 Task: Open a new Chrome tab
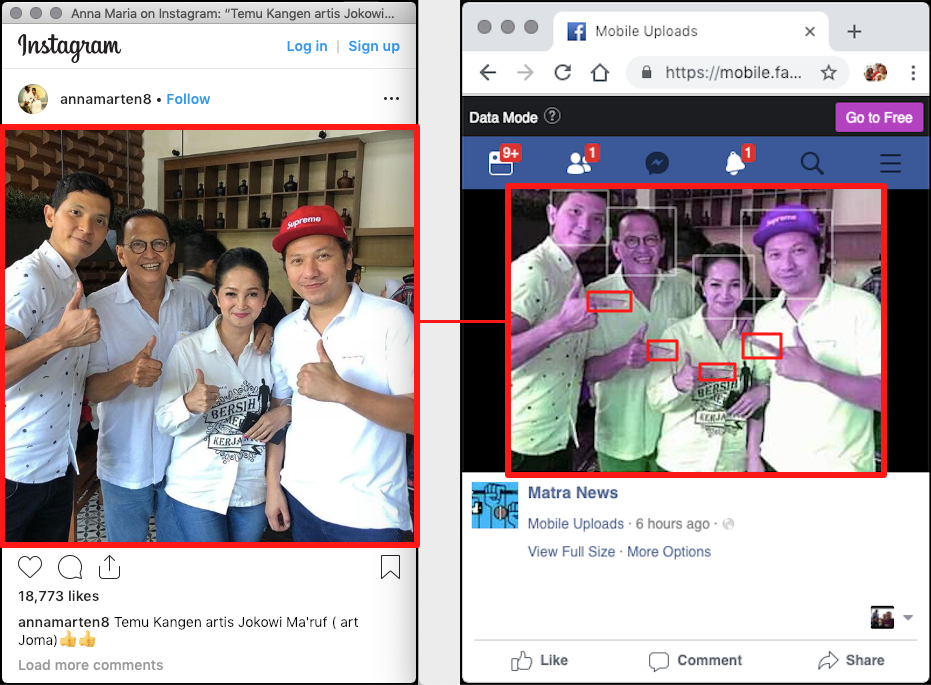[x=854, y=31]
